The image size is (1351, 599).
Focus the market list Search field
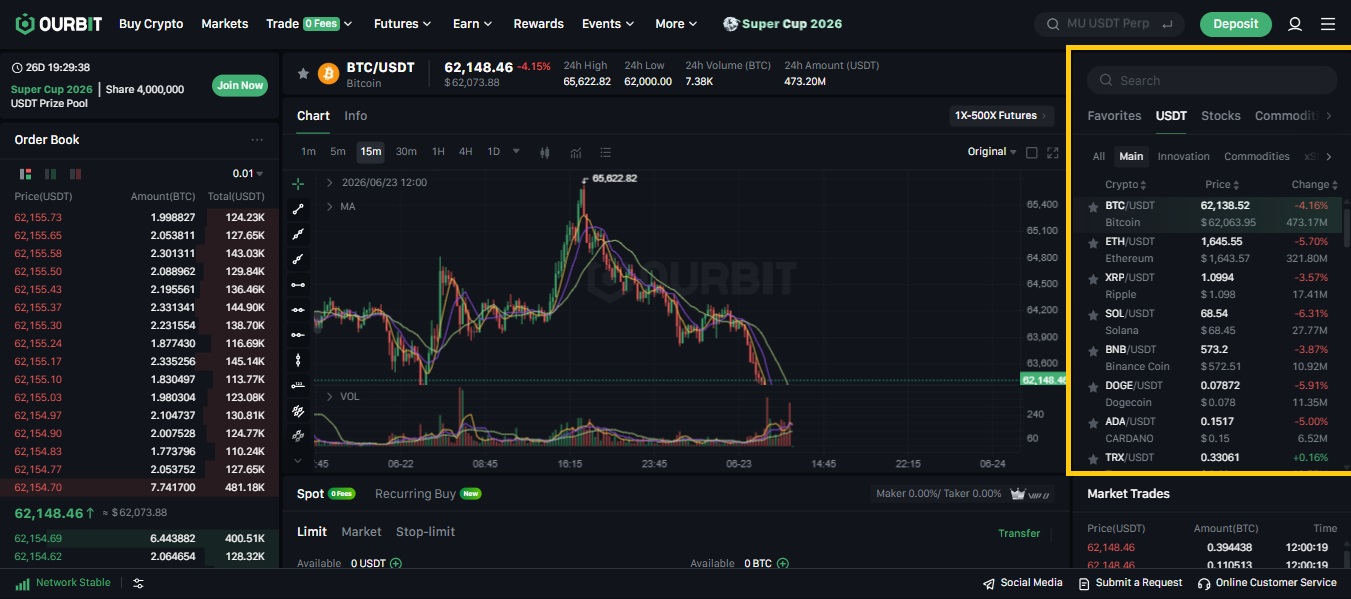1212,81
